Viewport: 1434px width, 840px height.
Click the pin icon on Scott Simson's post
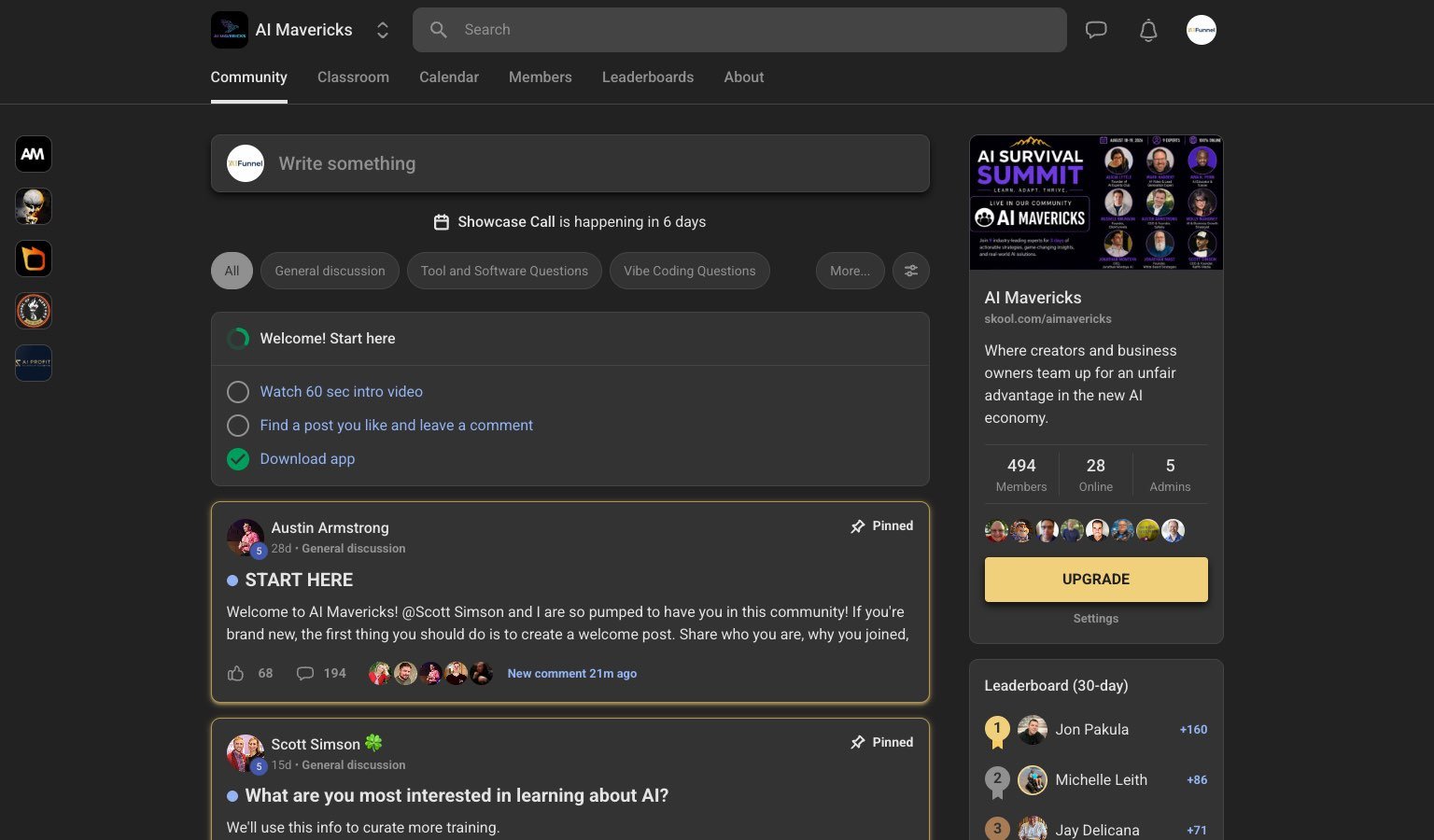pyautogui.click(x=858, y=743)
